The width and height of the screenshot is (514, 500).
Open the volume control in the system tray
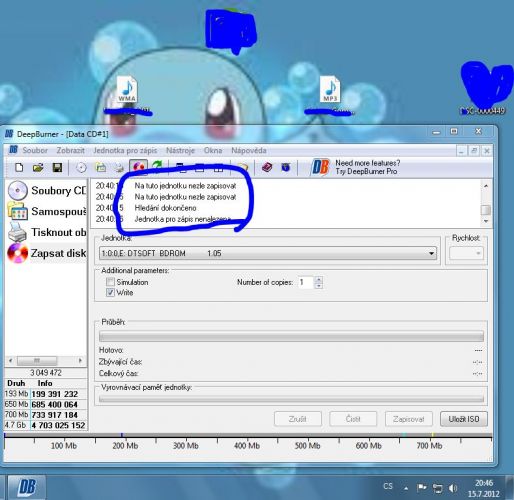(453, 488)
